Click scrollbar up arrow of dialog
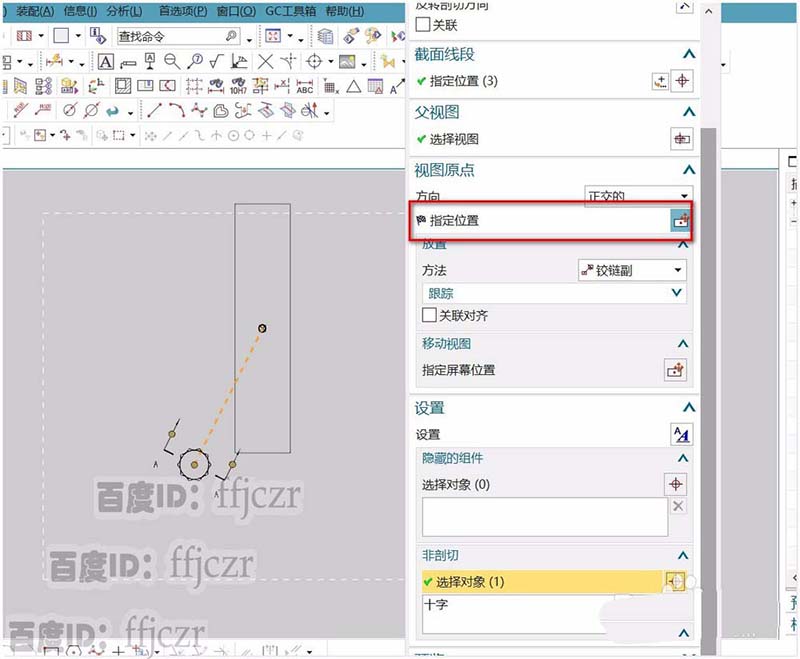The width and height of the screenshot is (800, 659). [x=708, y=11]
